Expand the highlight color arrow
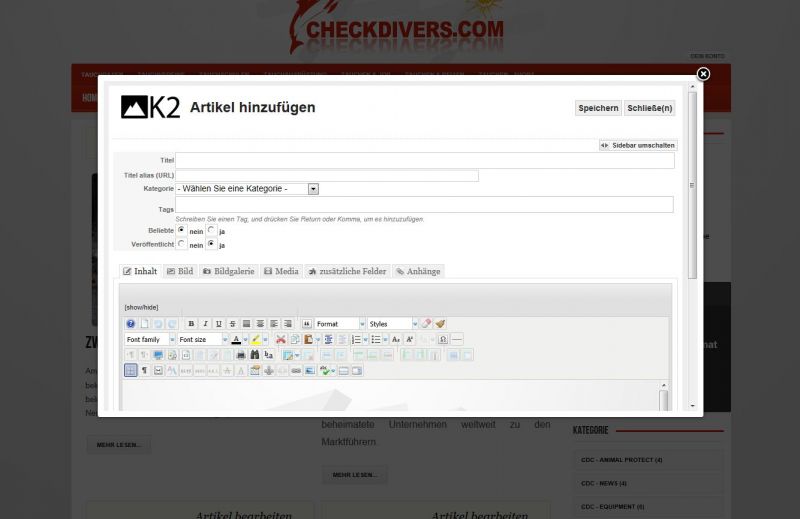Image resolution: width=800 pixels, height=519 pixels. (265, 339)
